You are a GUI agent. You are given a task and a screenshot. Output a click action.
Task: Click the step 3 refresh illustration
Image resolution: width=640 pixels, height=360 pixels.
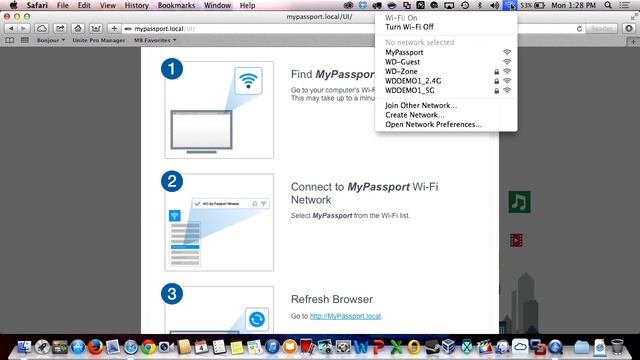click(219, 310)
